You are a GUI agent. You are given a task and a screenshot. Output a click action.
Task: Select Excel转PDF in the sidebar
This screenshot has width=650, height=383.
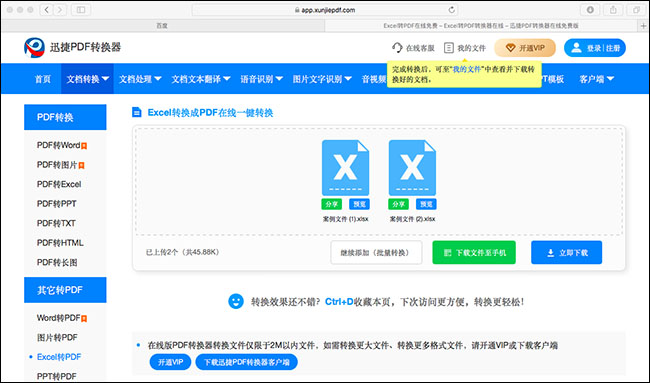[59, 357]
